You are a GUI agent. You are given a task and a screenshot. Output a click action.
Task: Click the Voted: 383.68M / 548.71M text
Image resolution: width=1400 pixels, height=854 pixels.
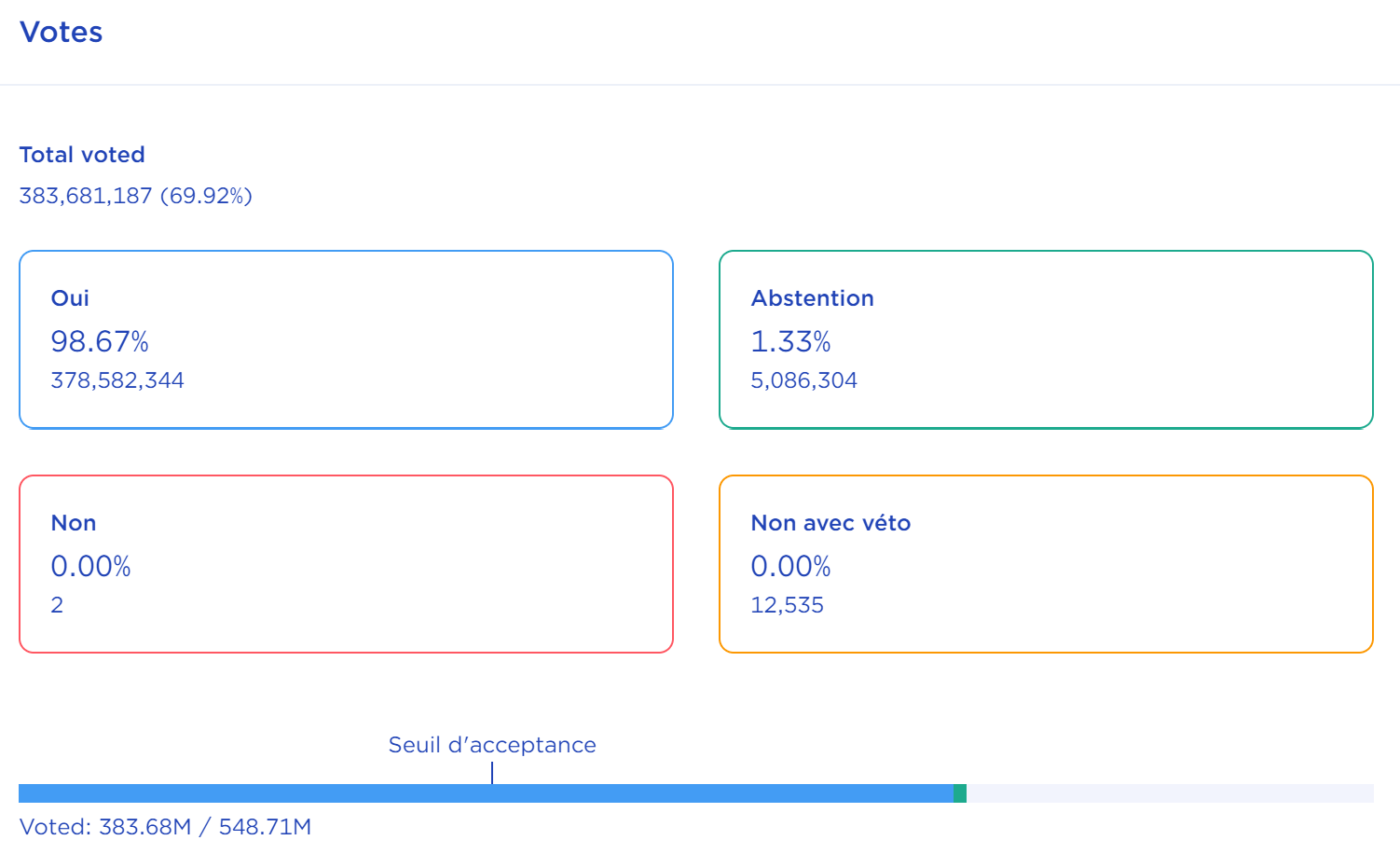(x=166, y=827)
